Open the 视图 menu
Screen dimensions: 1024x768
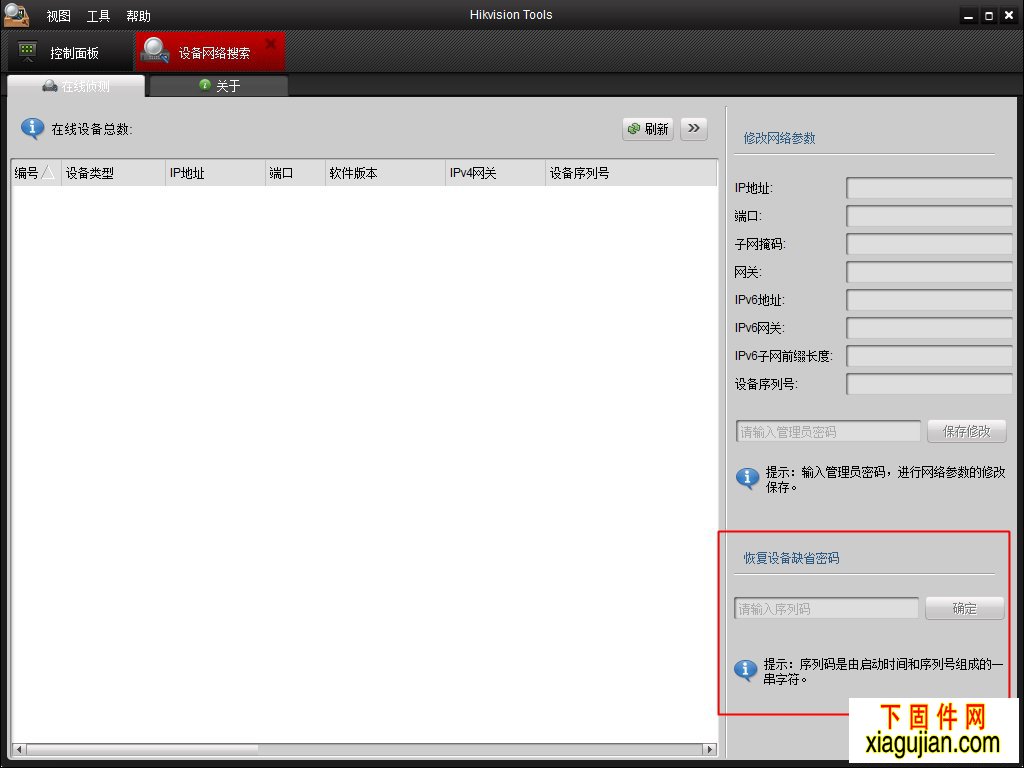coord(58,16)
